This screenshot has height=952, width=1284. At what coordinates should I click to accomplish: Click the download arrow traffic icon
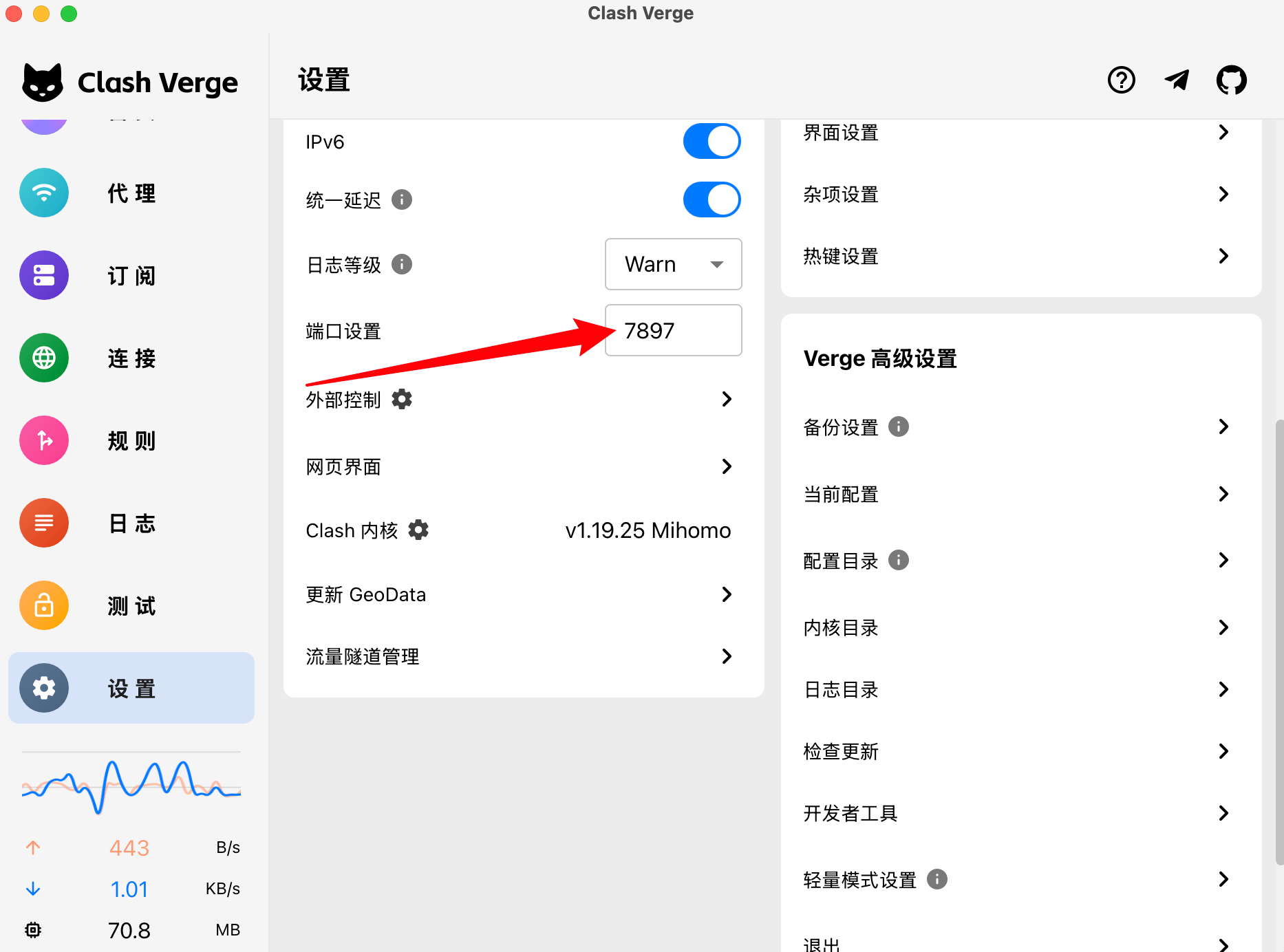33,889
